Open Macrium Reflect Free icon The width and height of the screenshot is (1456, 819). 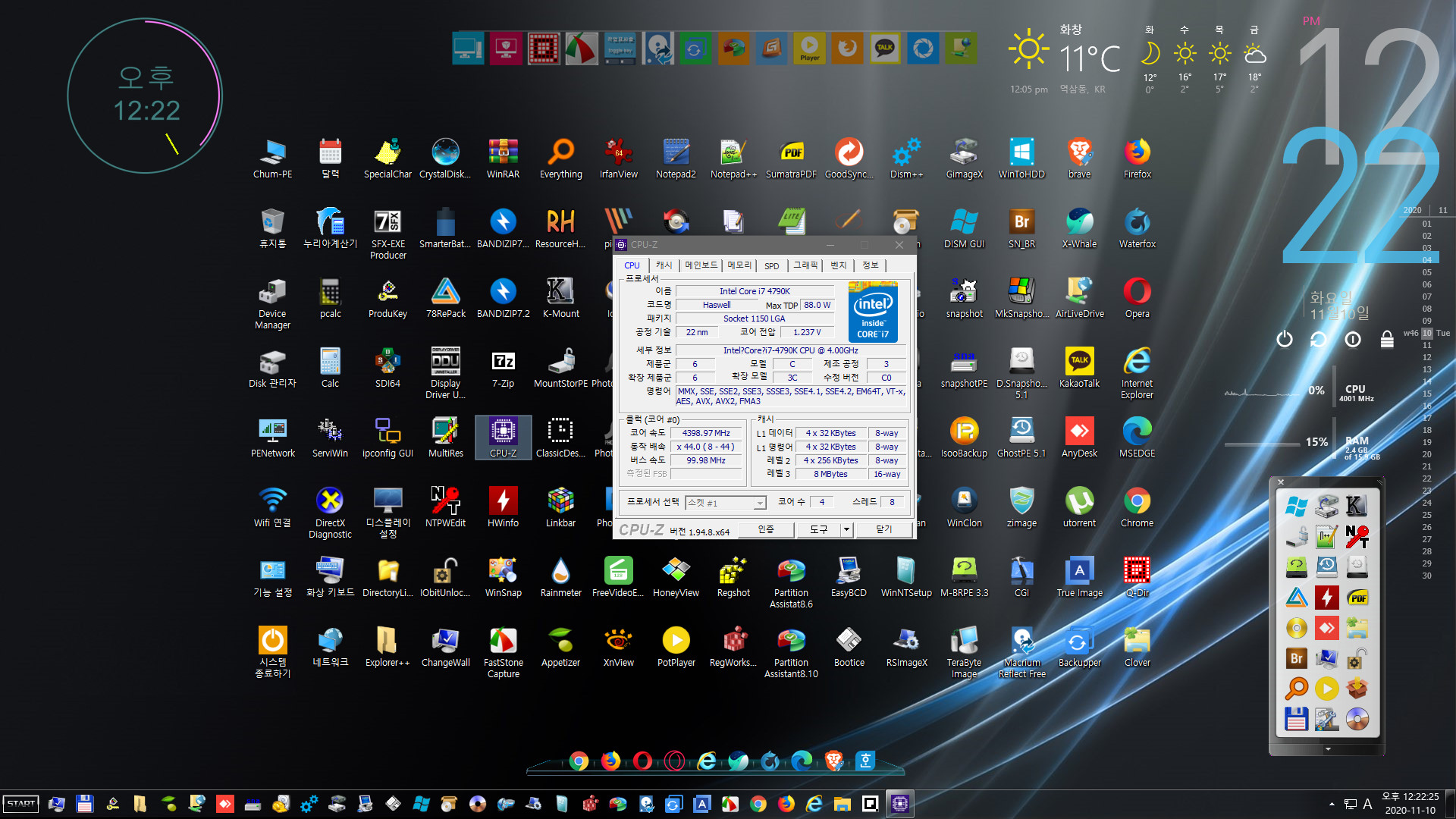point(1022,652)
